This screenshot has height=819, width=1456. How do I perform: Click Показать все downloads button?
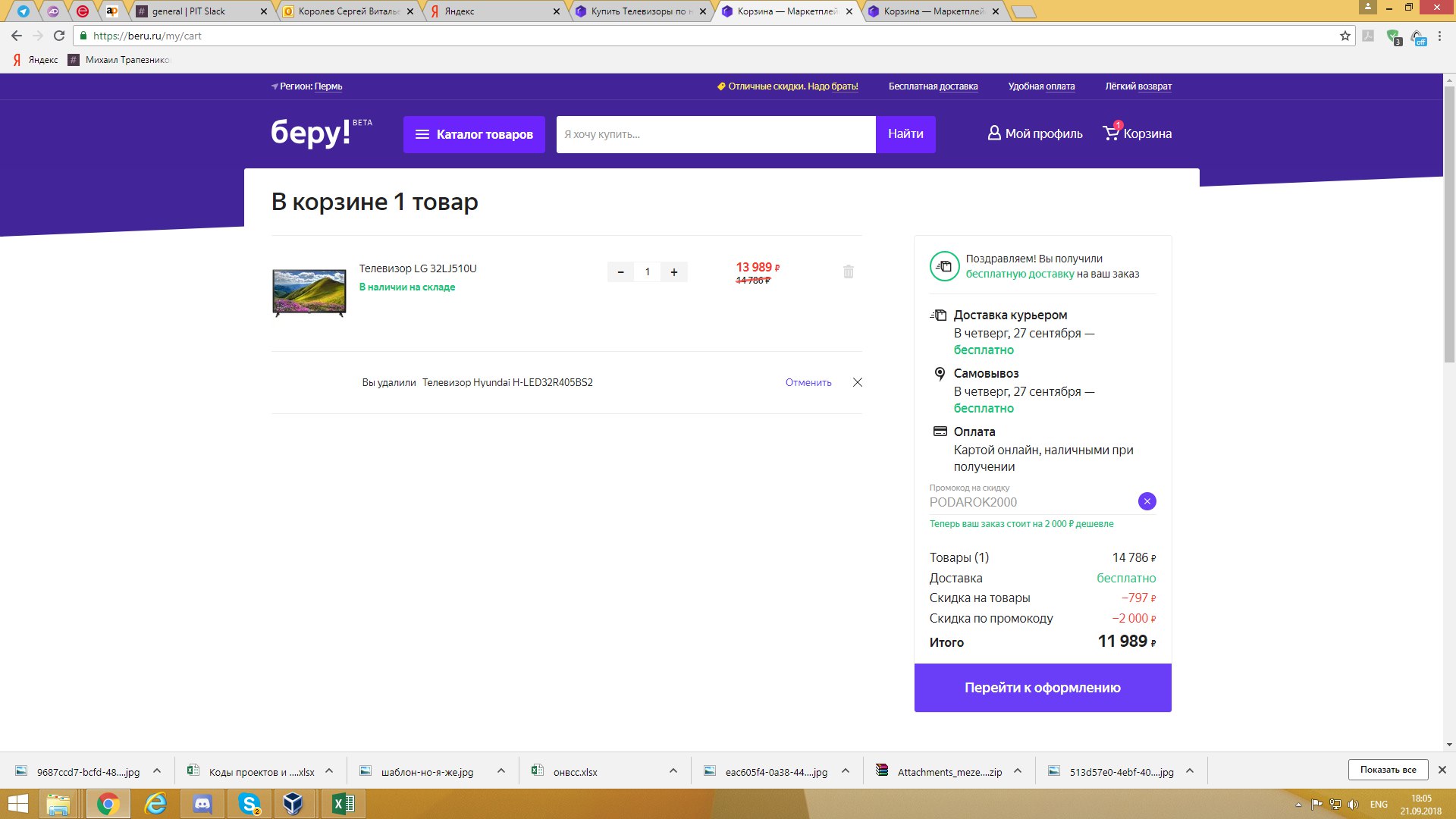click(1388, 770)
